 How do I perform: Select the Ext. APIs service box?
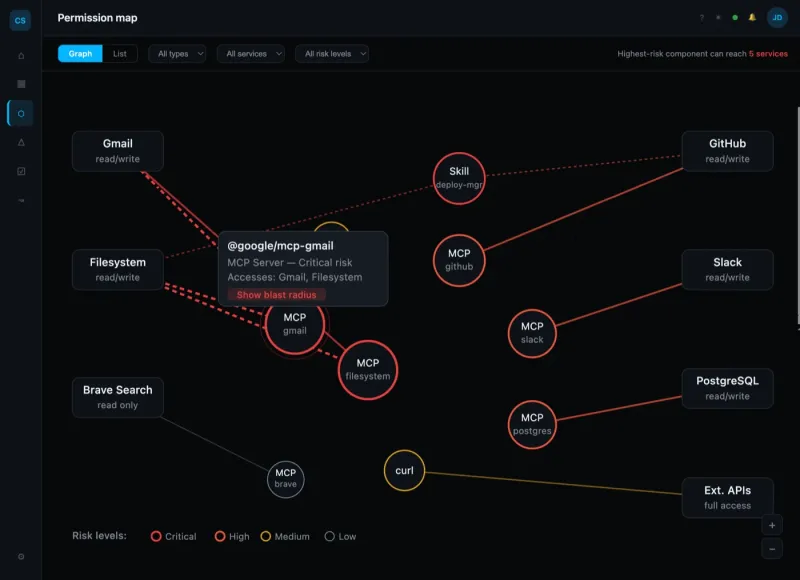pyautogui.click(x=728, y=498)
